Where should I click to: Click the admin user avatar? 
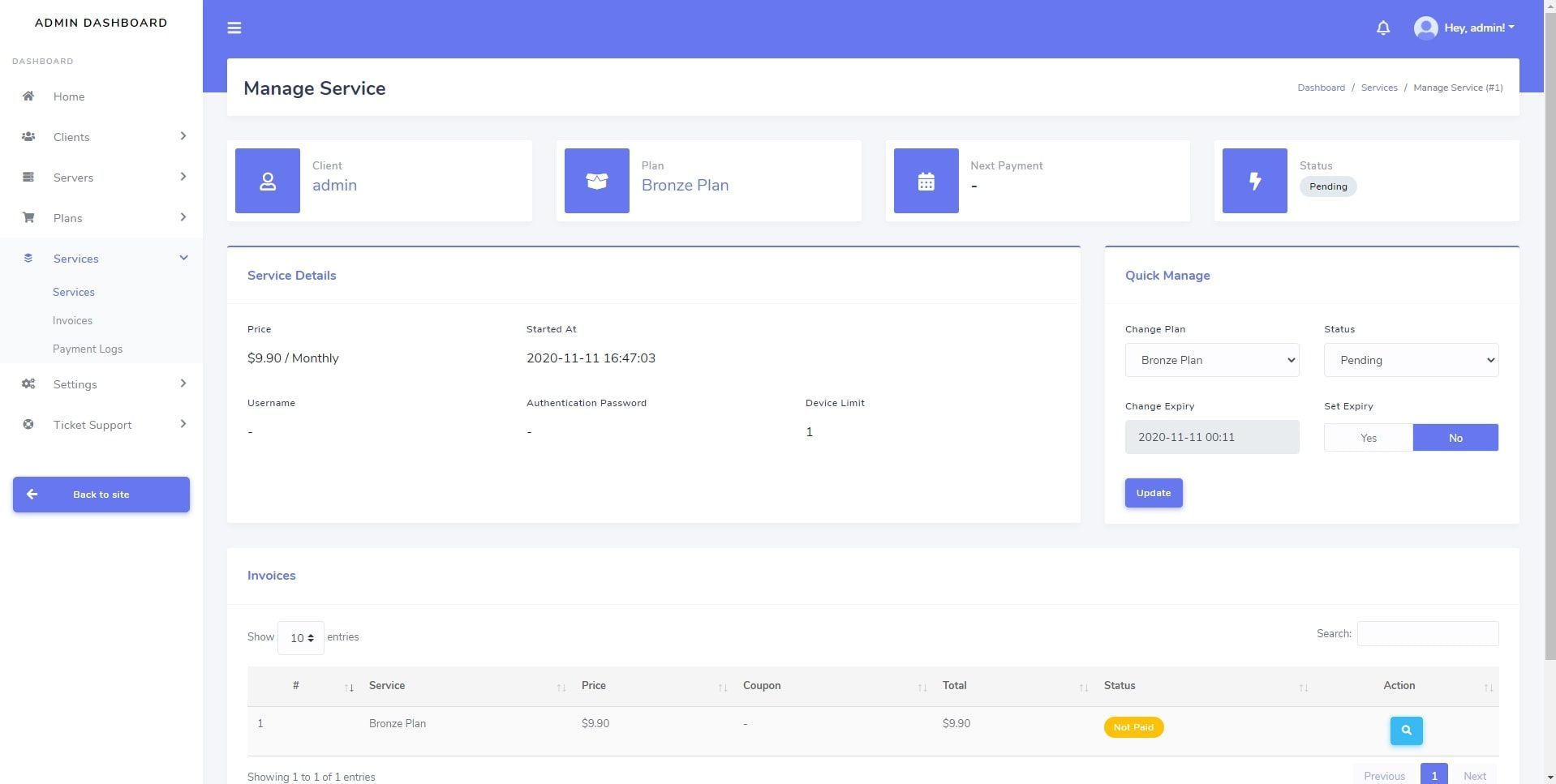(1425, 28)
